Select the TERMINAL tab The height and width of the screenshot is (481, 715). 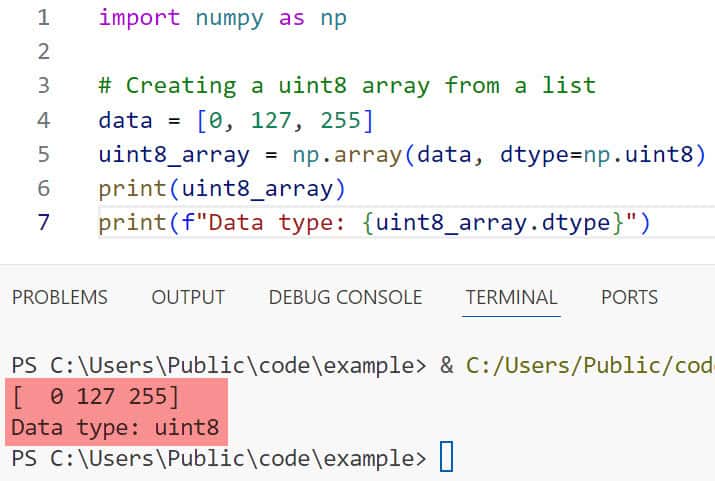click(511, 297)
